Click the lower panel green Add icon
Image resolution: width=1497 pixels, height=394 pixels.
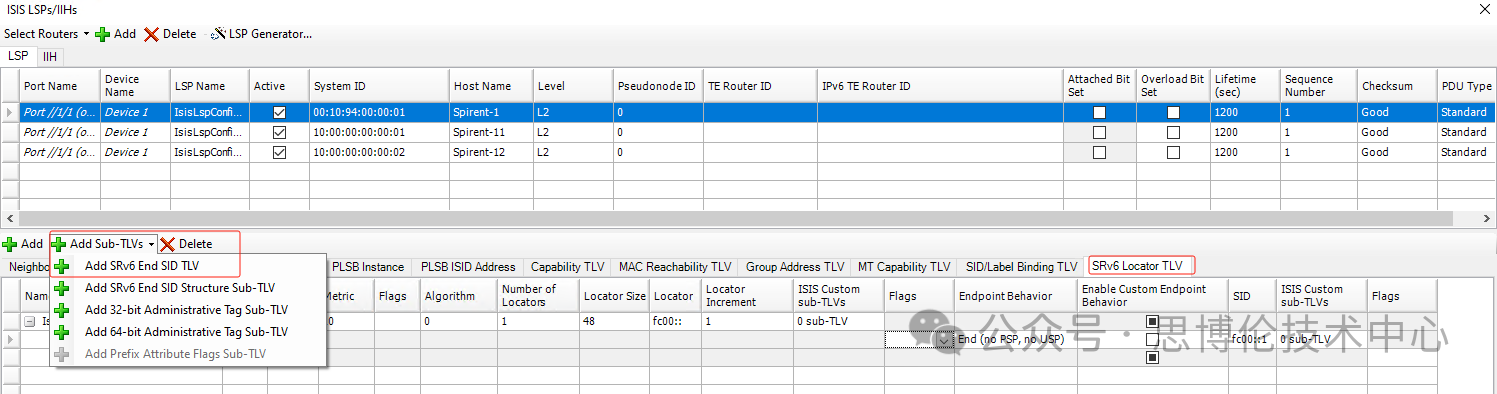pyautogui.click(x=10, y=244)
